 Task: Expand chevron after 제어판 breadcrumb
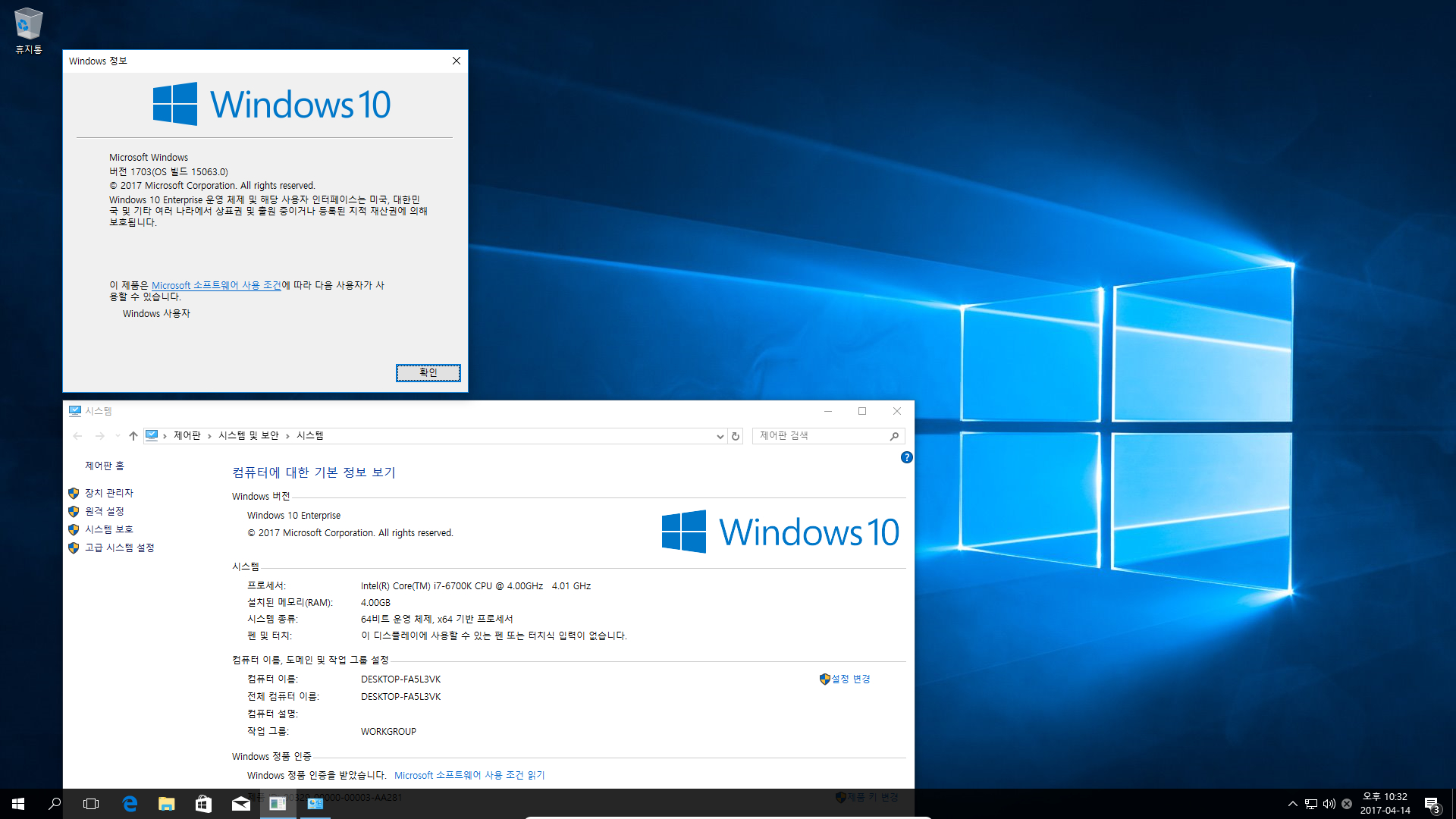pos(209,436)
